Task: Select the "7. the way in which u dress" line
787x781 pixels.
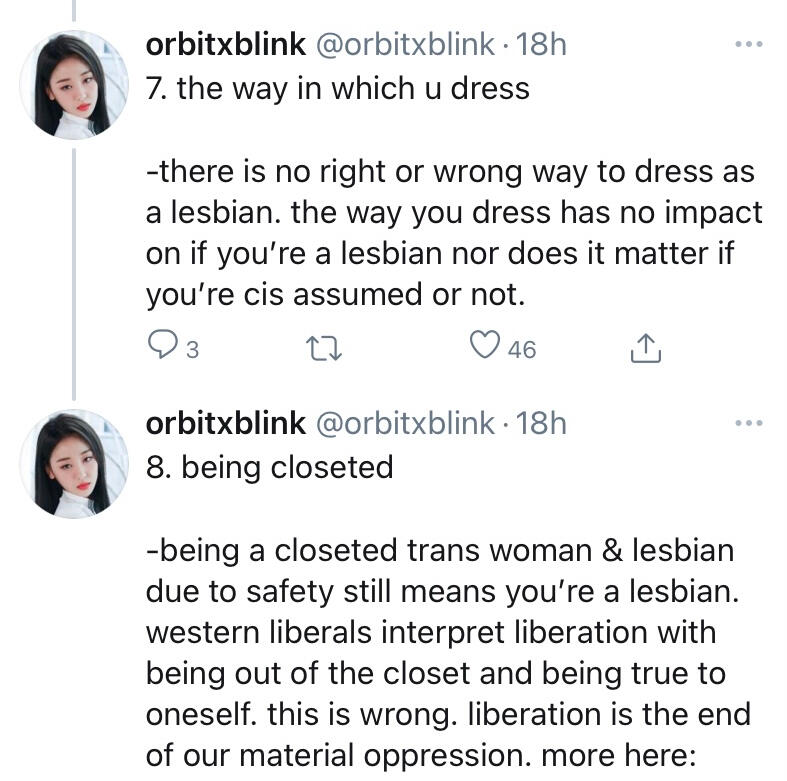Action: pyautogui.click(x=337, y=88)
